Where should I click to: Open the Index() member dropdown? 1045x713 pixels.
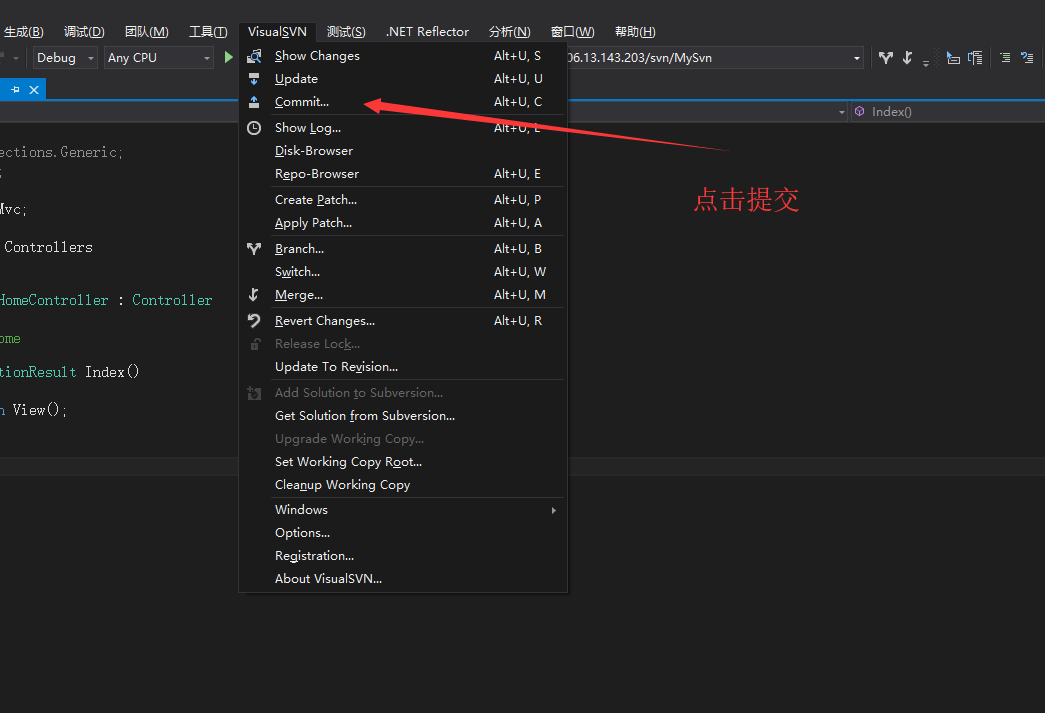pos(946,112)
